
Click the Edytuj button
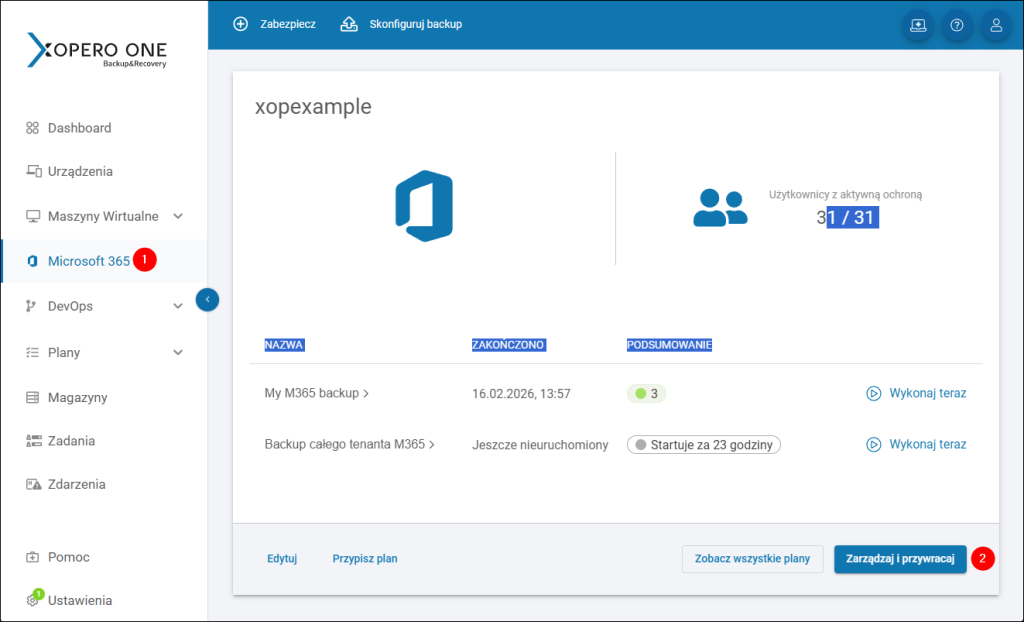(x=281, y=559)
